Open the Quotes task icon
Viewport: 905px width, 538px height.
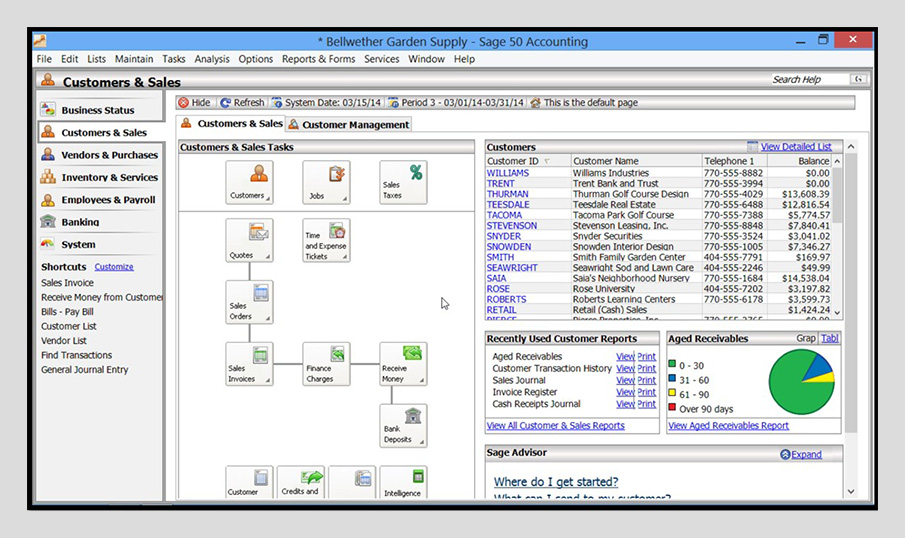click(249, 240)
